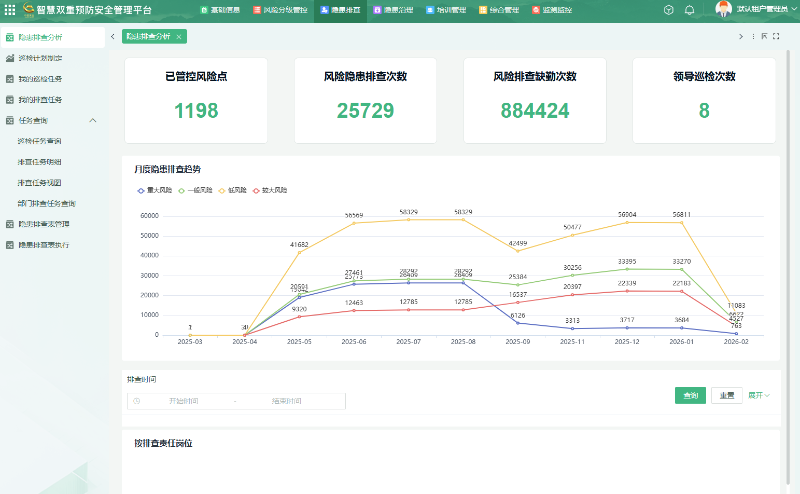The width and height of the screenshot is (800, 494).
Task: Click the tab scroll-left arrow
Action: coord(112,36)
